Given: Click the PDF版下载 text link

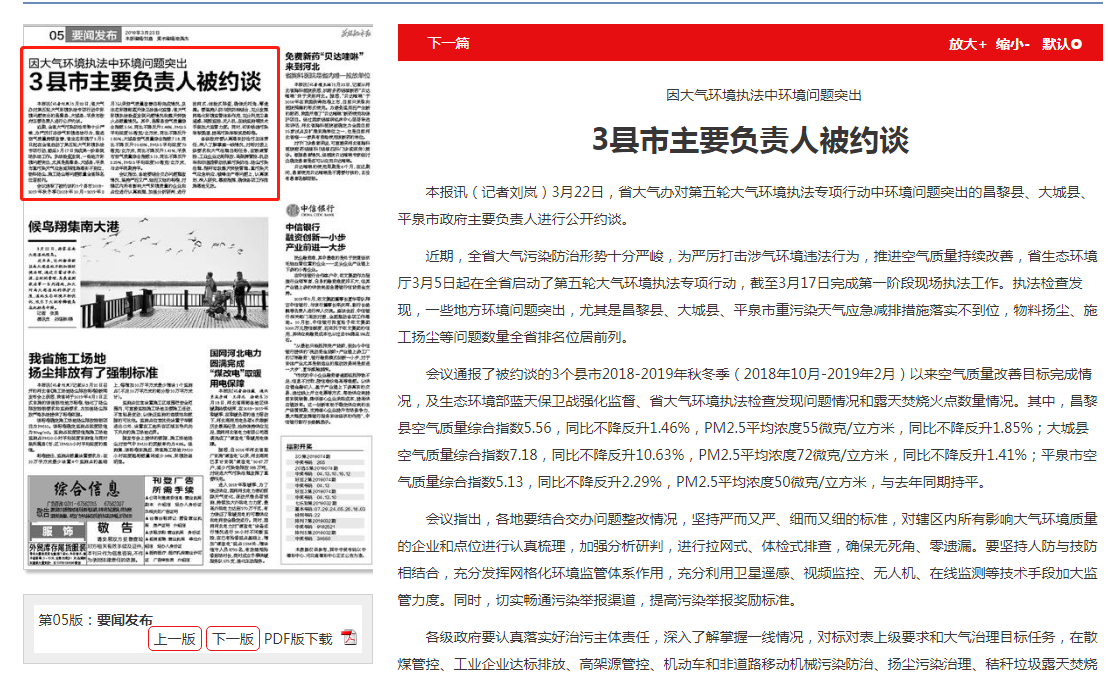Looking at the screenshot, I should click(x=298, y=639).
